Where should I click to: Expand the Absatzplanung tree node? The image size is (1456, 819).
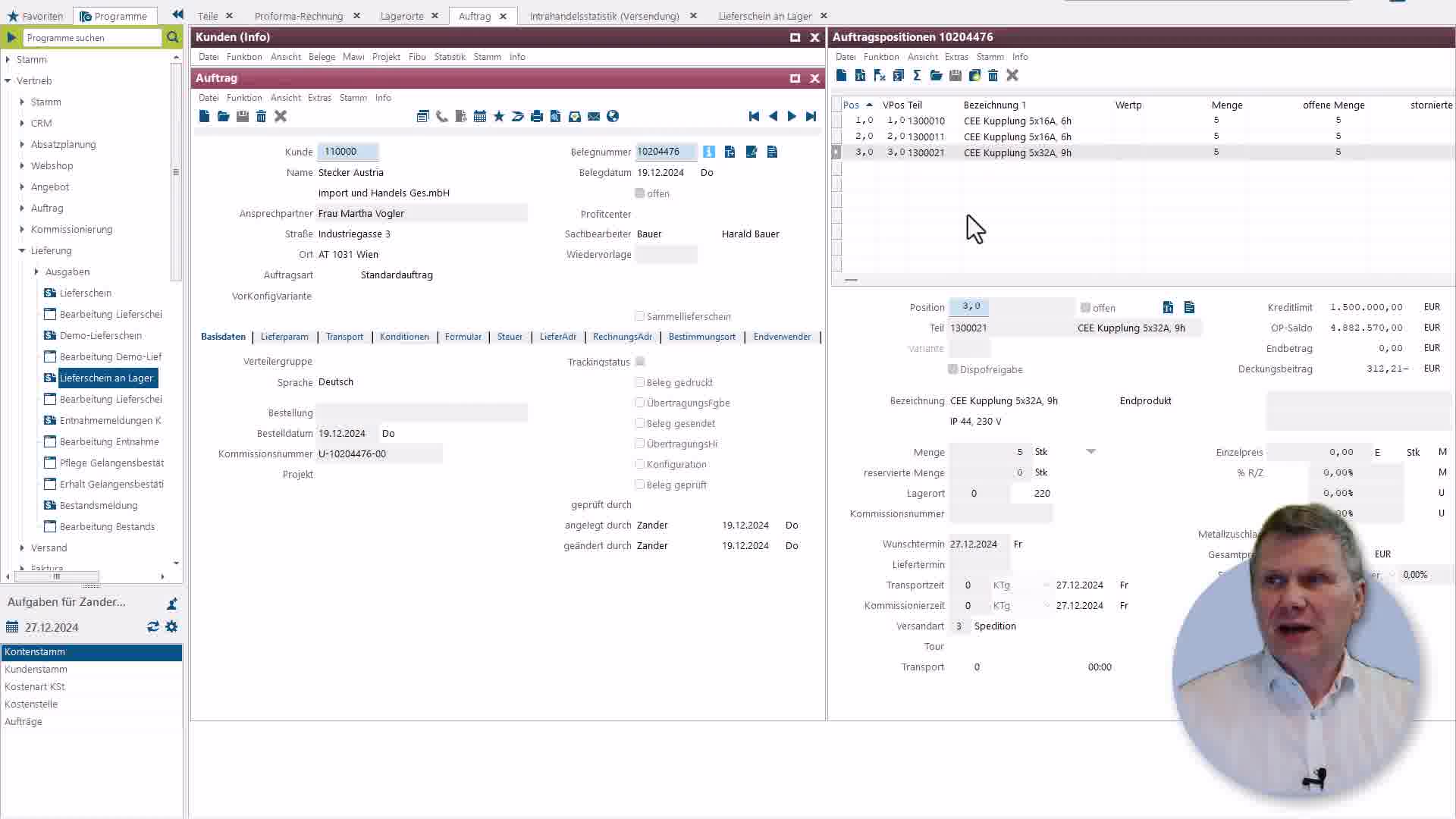click(x=22, y=144)
